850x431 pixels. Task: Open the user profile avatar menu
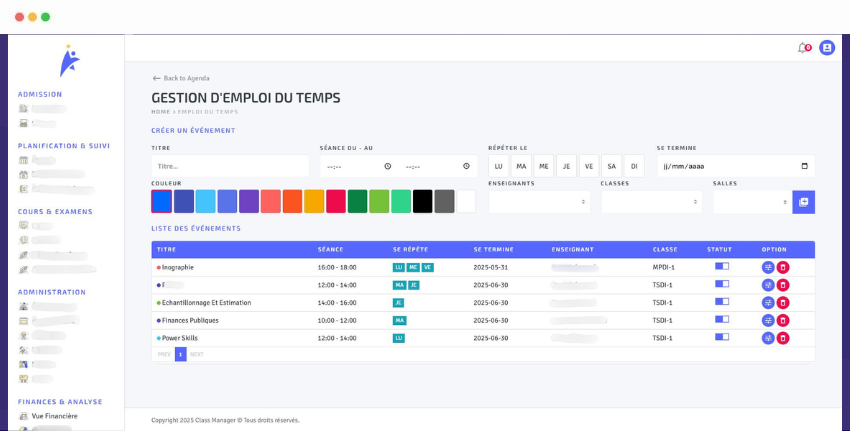pyautogui.click(x=827, y=48)
